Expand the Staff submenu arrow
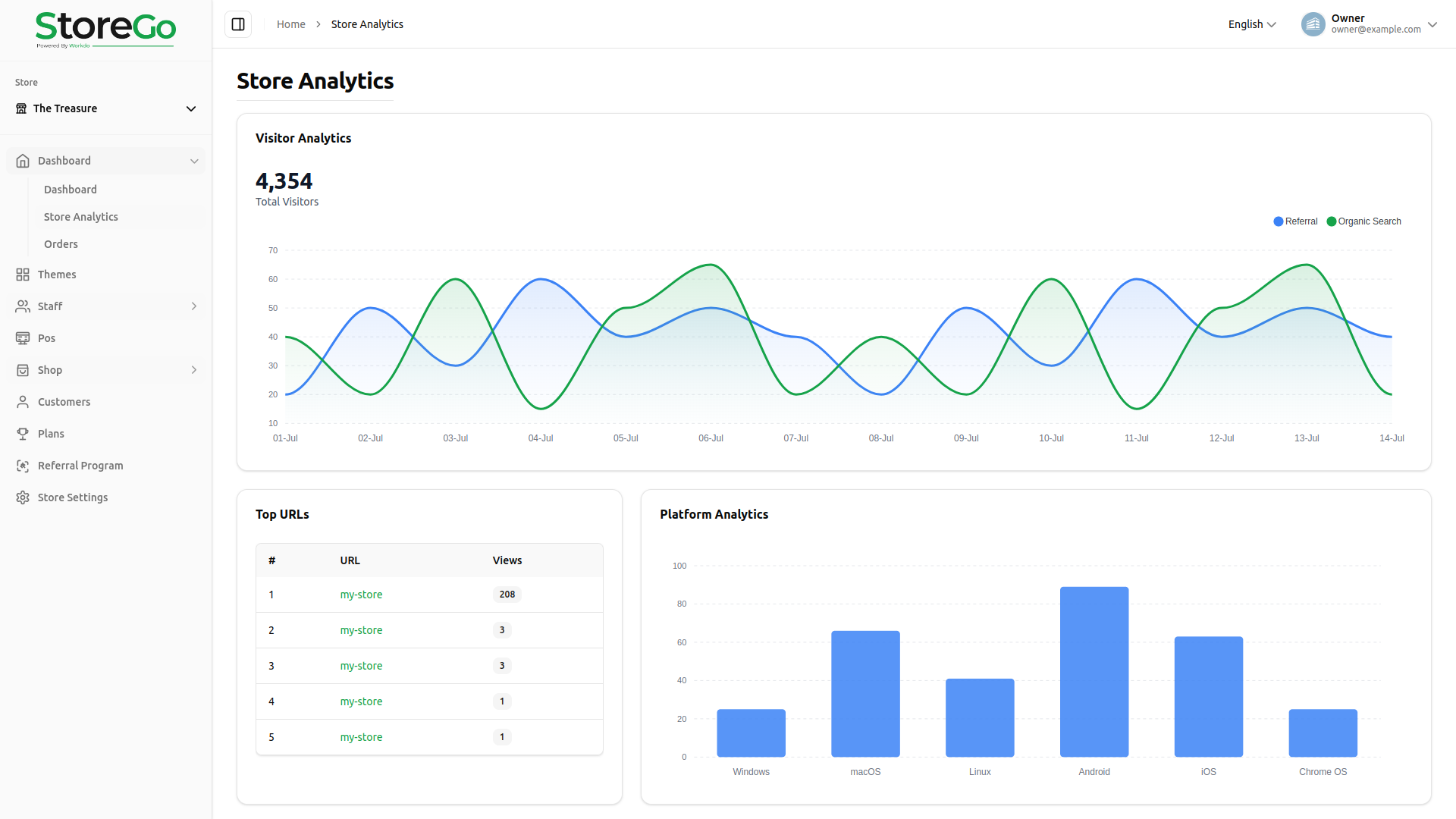Image resolution: width=1456 pixels, height=819 pixels. 194,306
